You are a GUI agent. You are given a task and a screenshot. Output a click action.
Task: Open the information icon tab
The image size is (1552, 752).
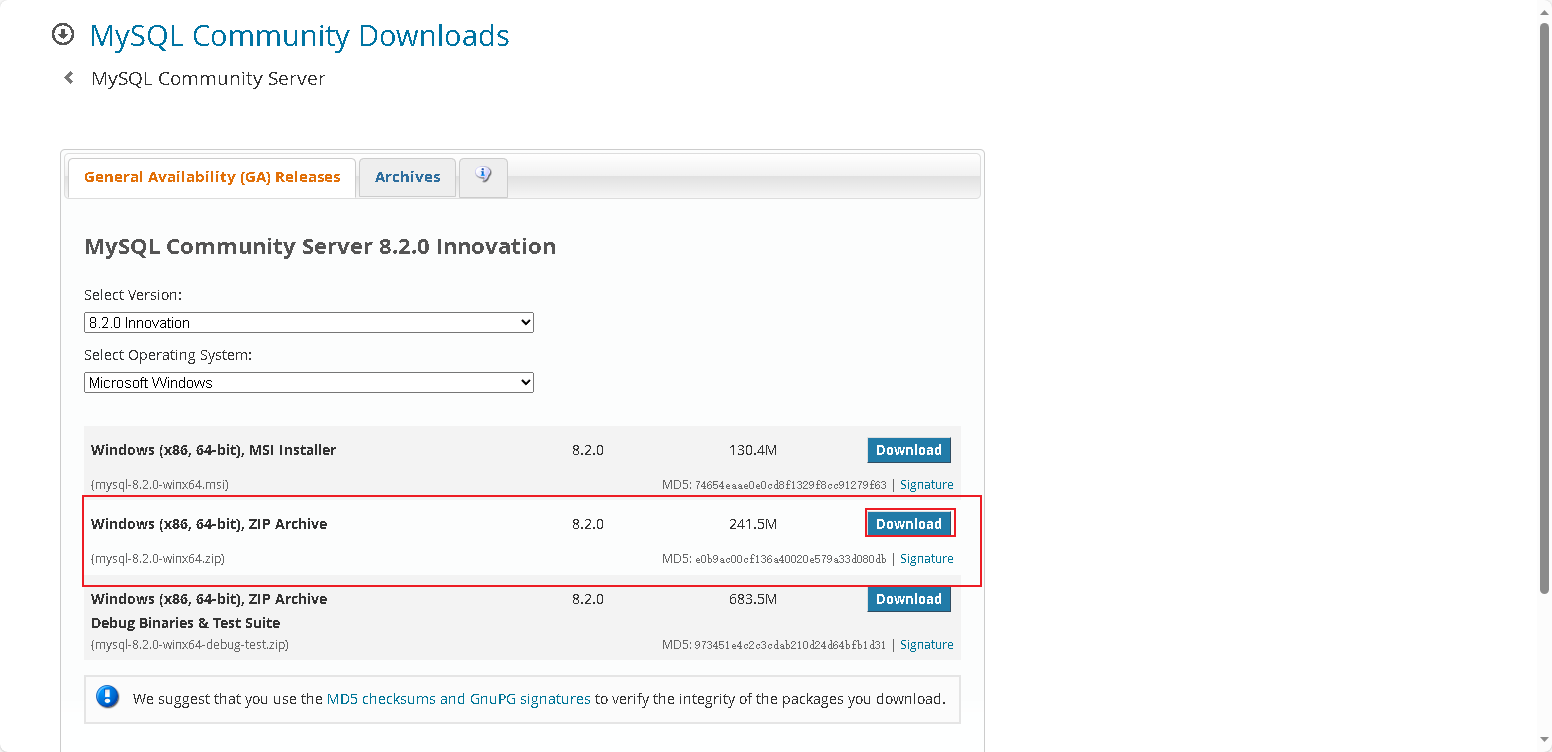pos(483,177)
